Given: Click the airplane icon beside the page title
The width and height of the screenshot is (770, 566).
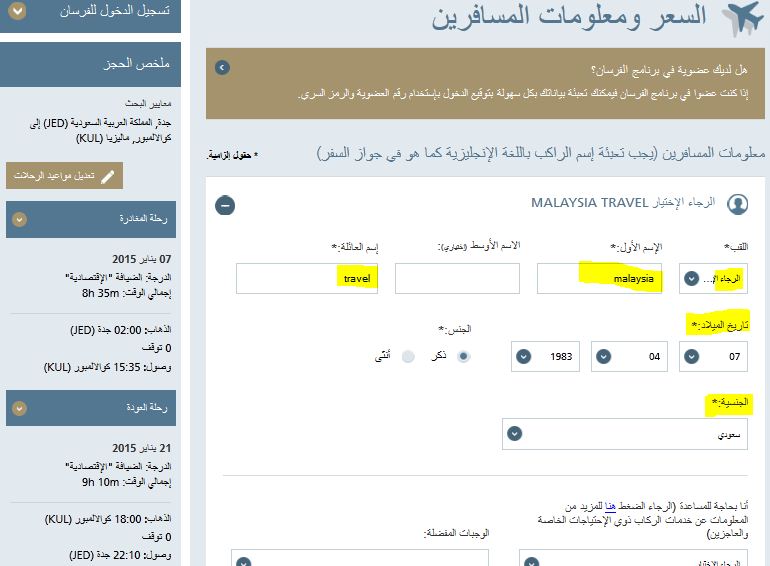Looking at the screenshot, I should [x=741, y=18].
